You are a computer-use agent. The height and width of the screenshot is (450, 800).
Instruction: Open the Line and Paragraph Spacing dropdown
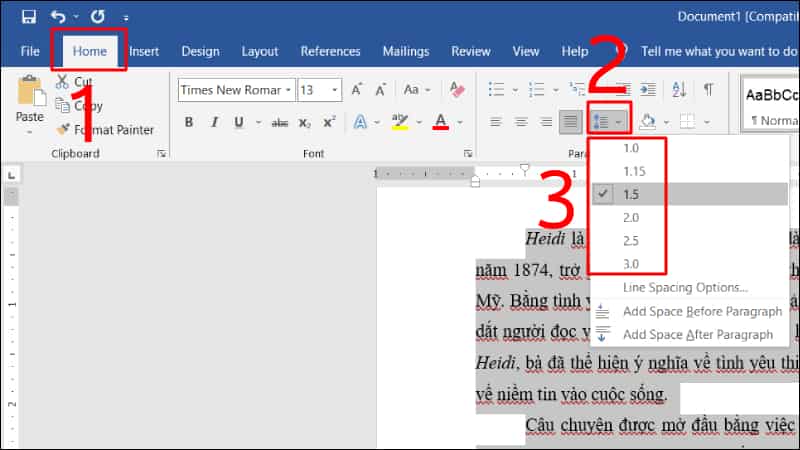608,122
